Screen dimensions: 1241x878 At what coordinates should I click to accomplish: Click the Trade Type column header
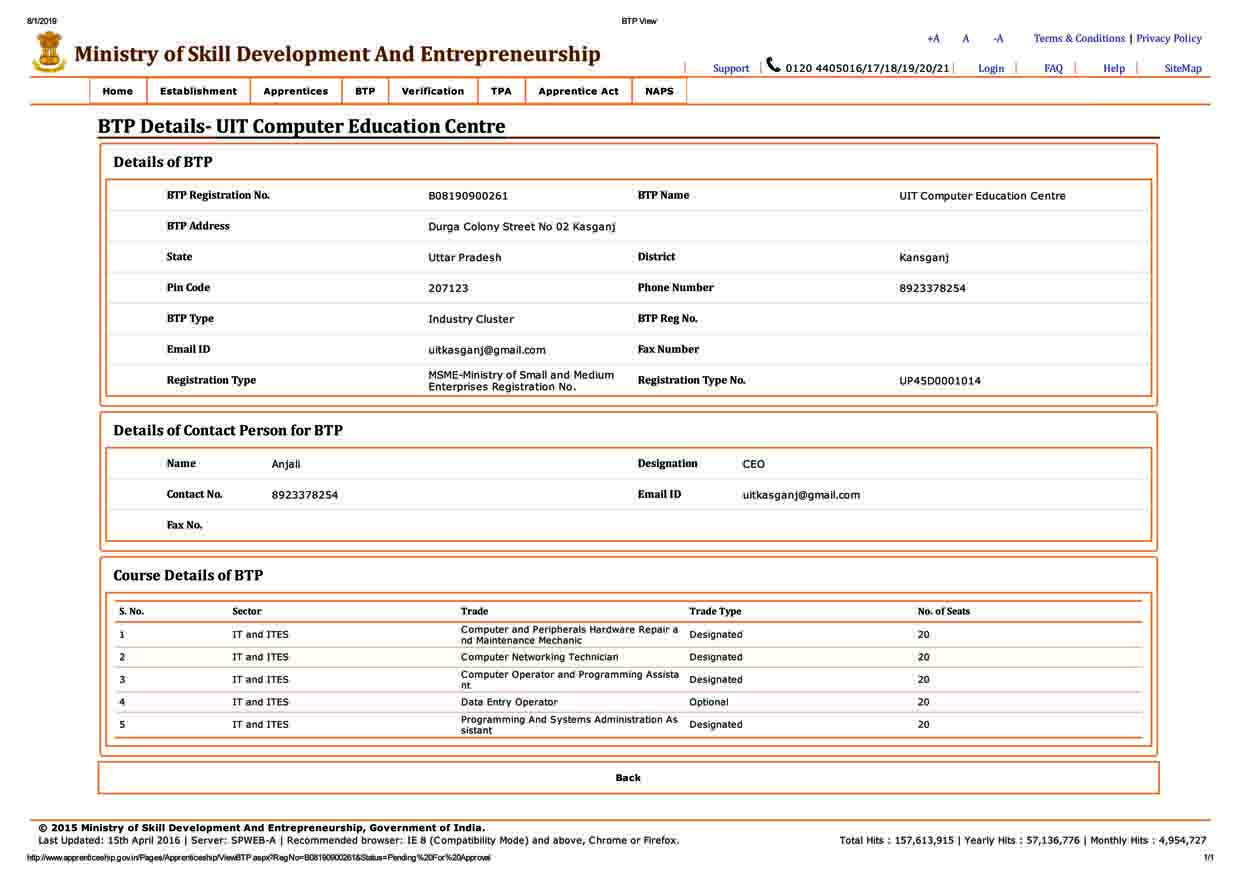[715, 611]
